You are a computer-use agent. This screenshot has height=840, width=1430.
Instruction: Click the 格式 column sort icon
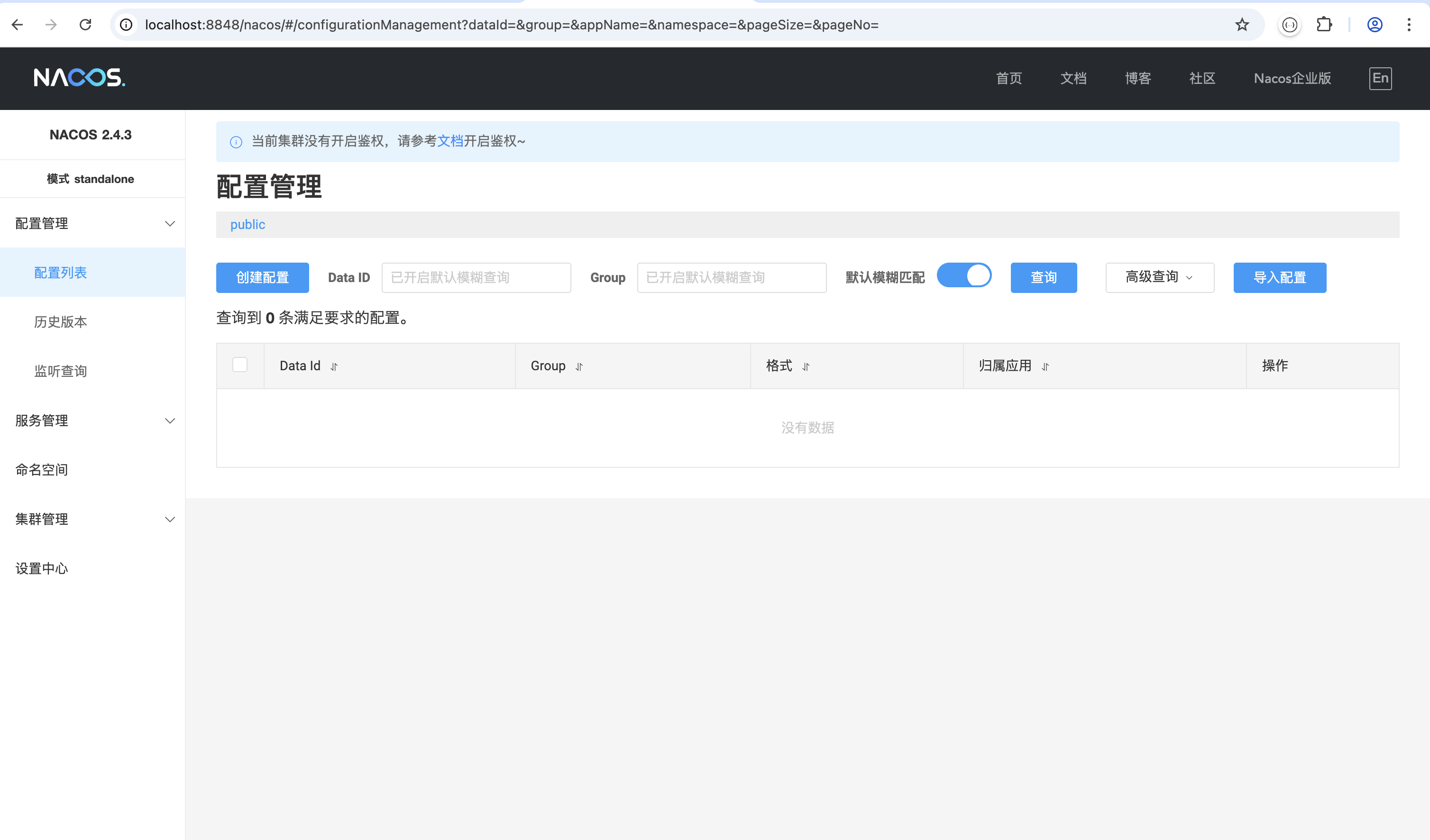[x=806, y=367]
